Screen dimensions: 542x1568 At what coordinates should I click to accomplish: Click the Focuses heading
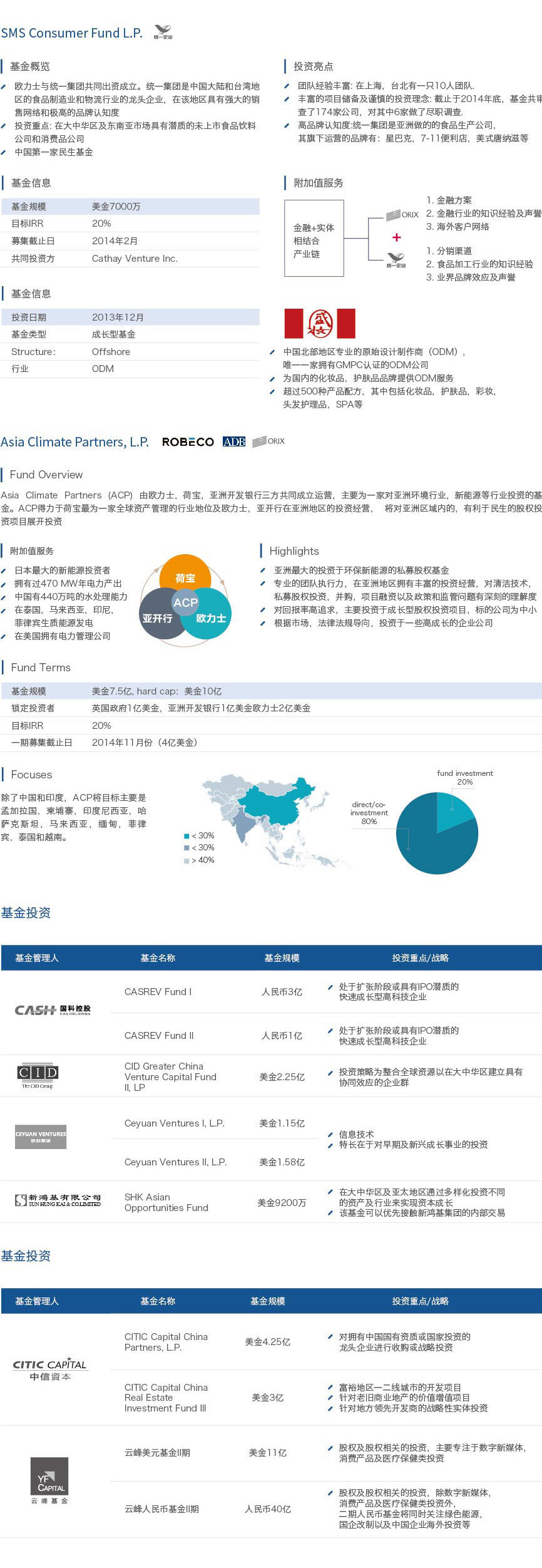31,775
